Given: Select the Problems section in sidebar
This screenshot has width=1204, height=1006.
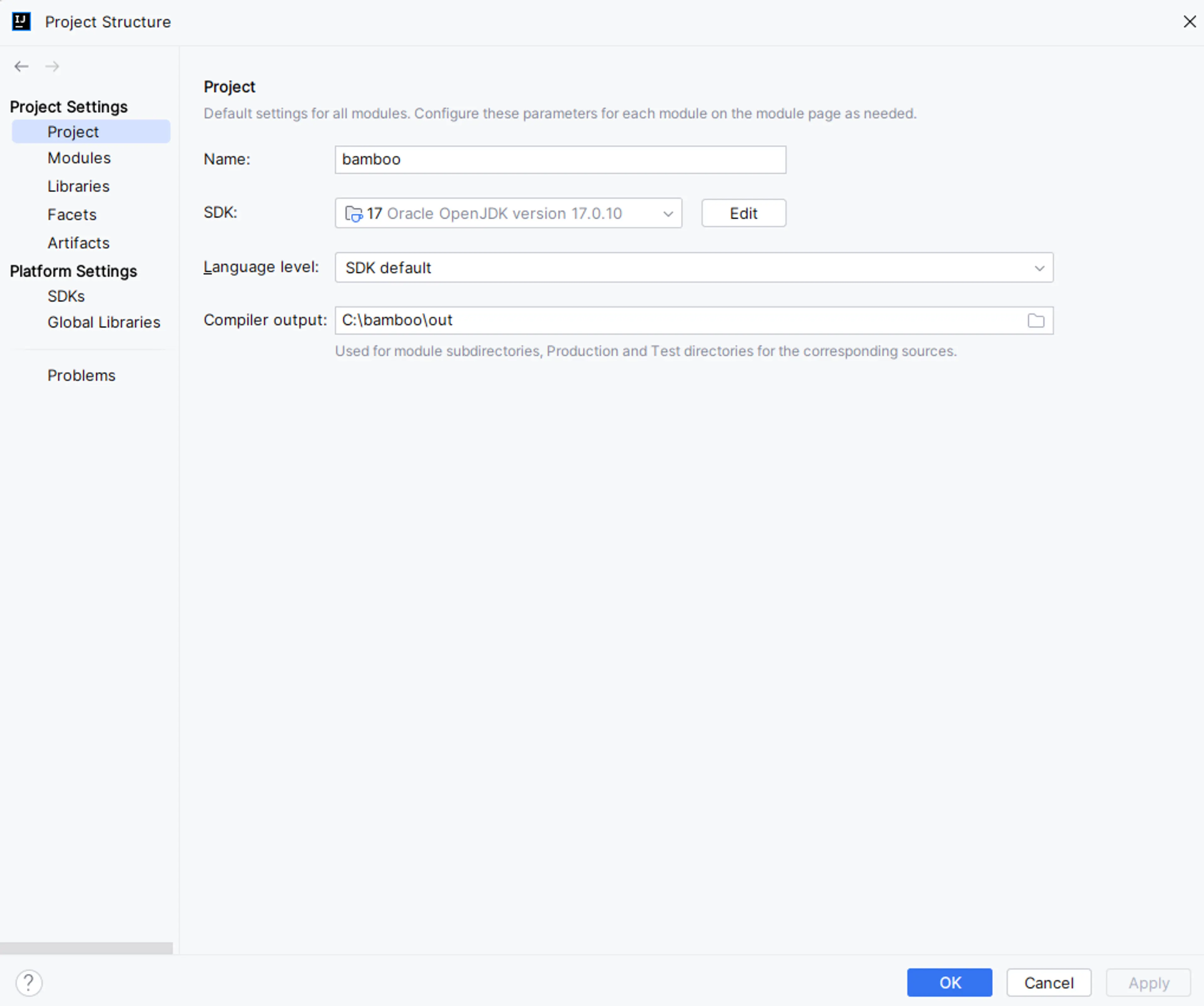Looking at the screenshot, I should pos(82,375).
